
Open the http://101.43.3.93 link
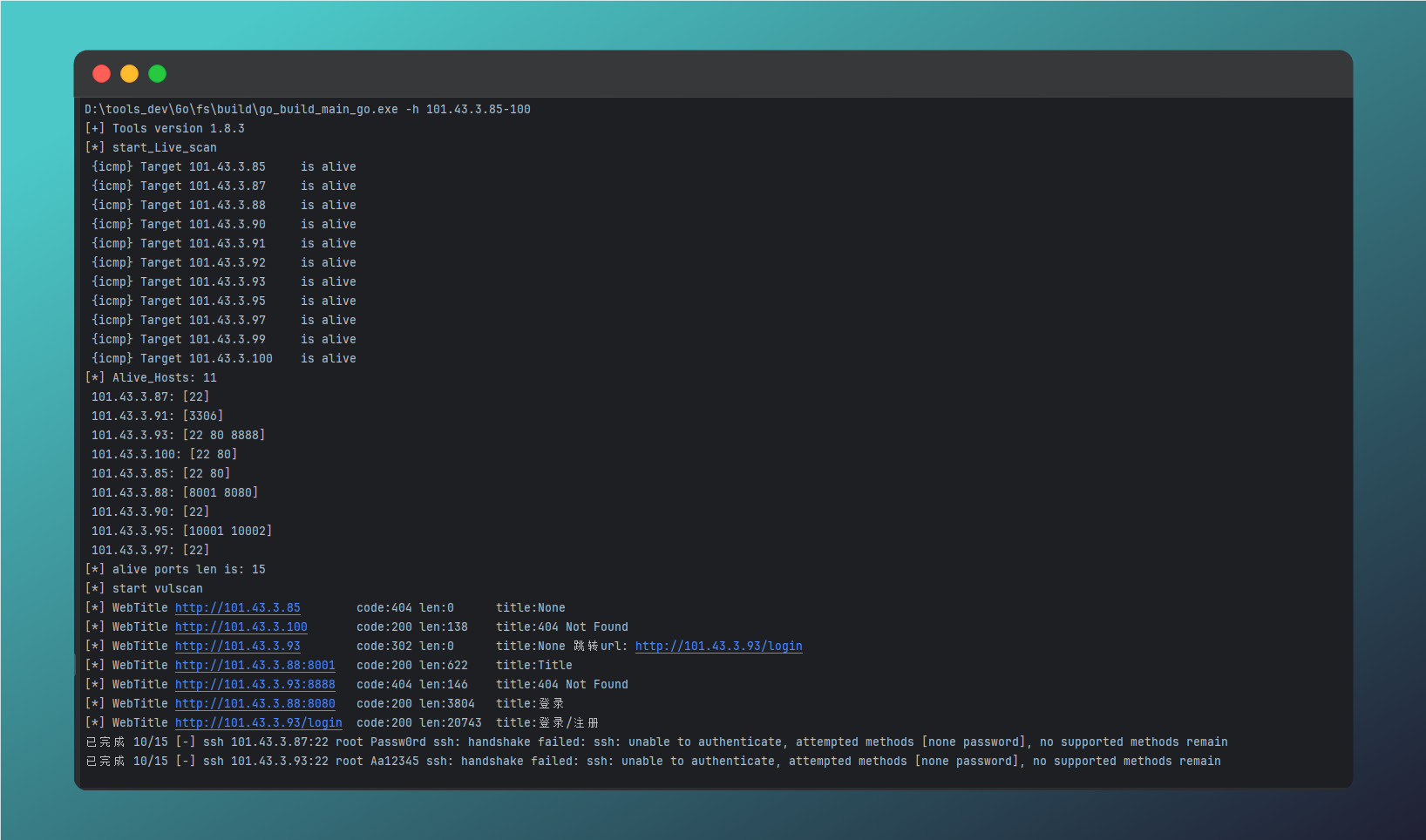pyautogui.click(x=237, y=646)
